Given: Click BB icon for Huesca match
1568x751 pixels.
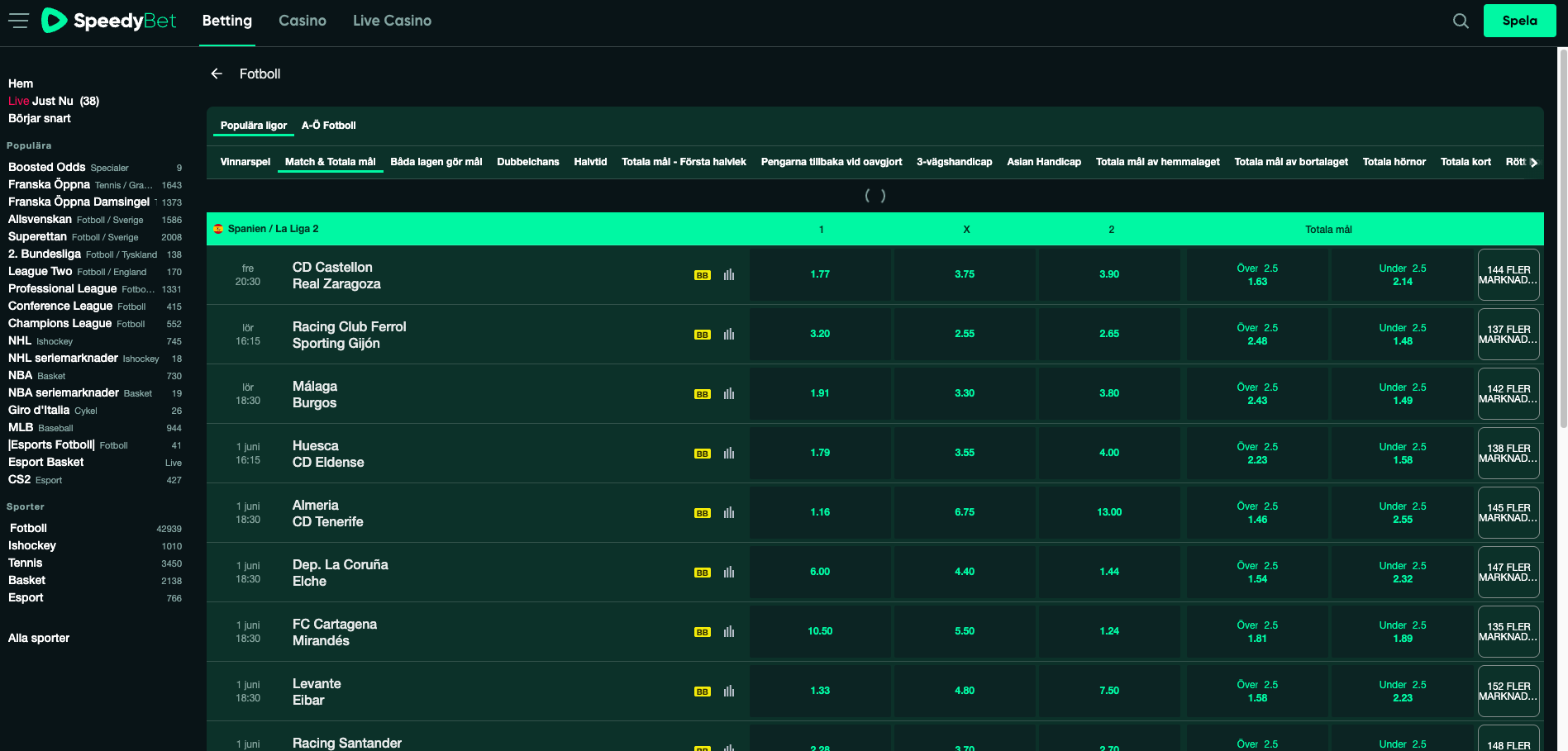Looking at the screenshot, I should (702, 454).
